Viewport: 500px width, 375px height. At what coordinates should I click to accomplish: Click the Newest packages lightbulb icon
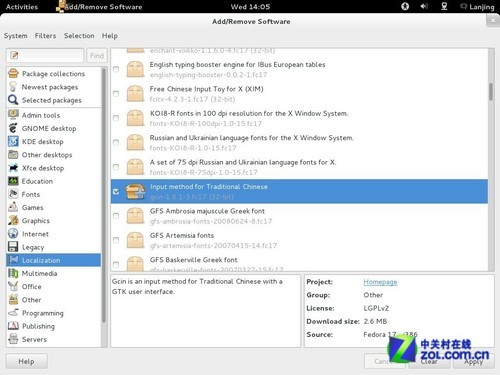click(13, 87)
